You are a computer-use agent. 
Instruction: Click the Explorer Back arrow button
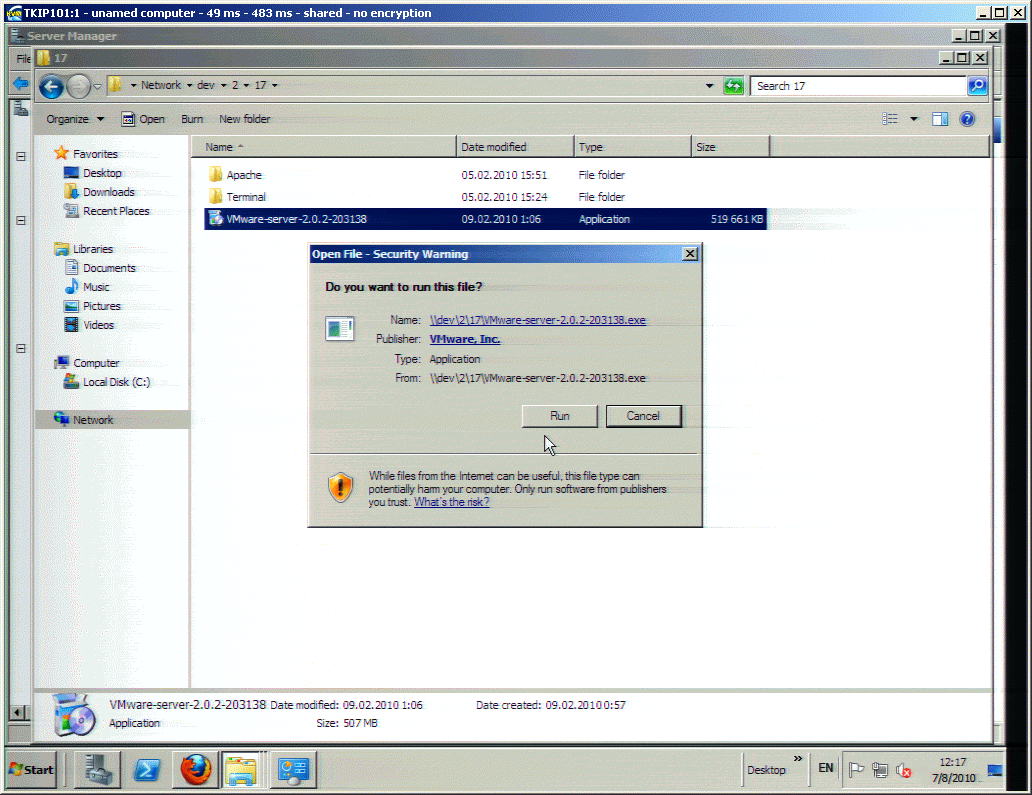pos(51,86)
